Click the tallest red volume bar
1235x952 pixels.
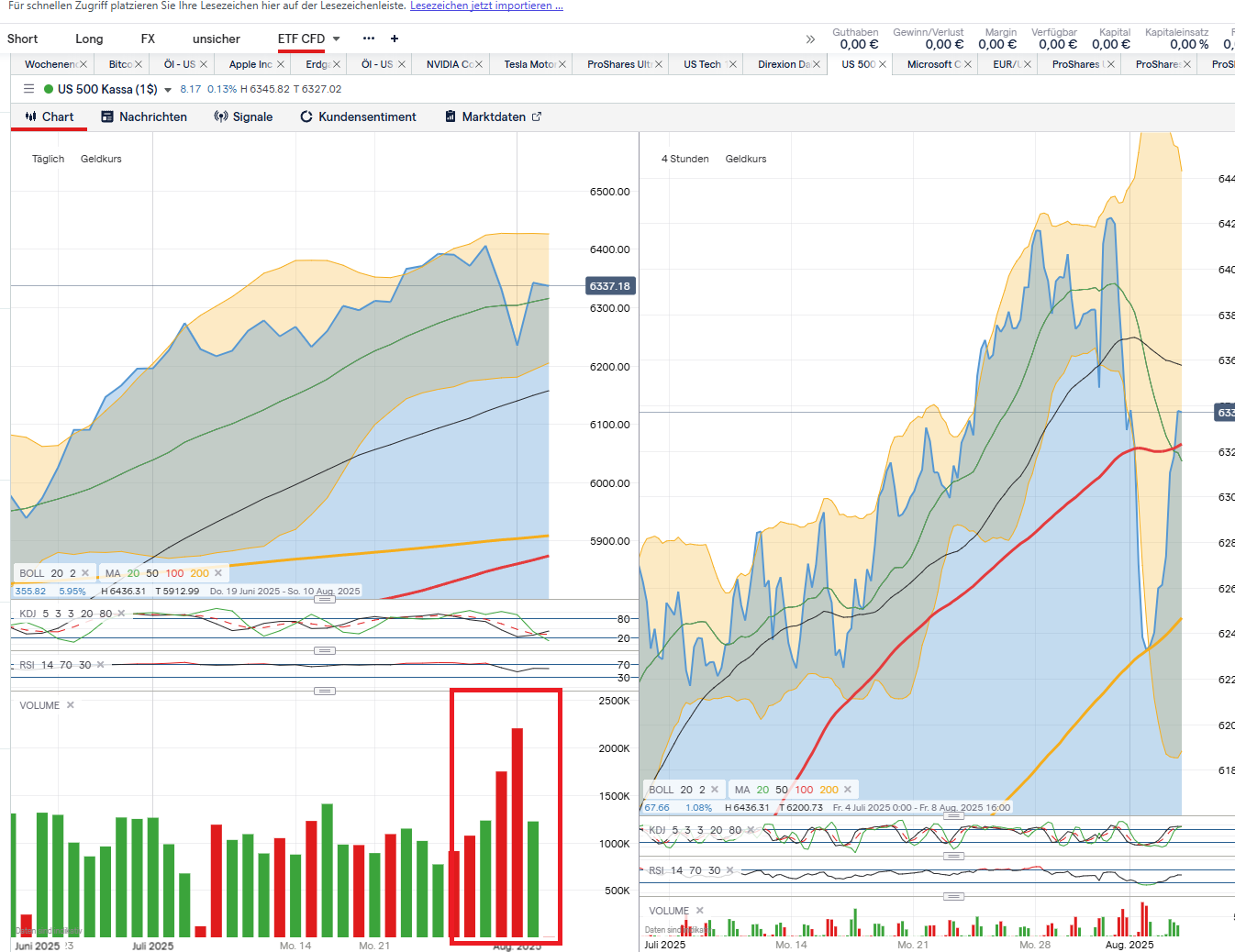517,832
